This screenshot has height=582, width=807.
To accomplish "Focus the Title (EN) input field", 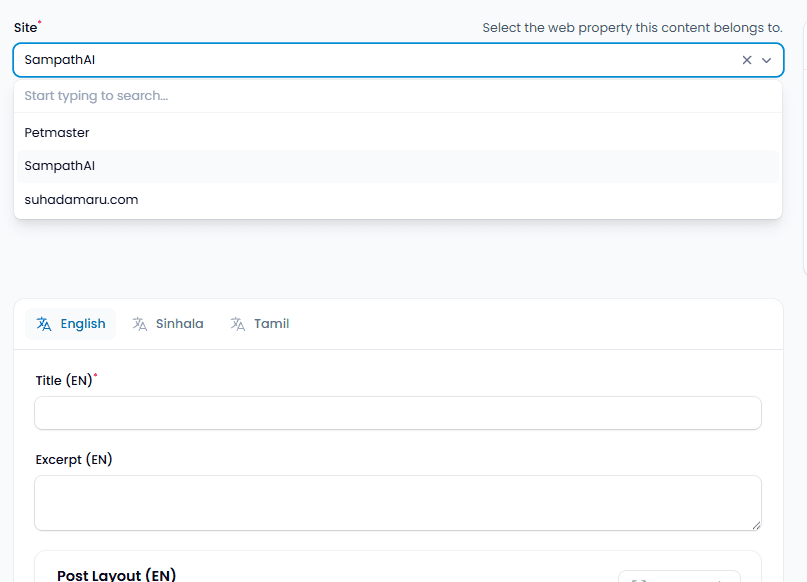I will tap(398, 413).
